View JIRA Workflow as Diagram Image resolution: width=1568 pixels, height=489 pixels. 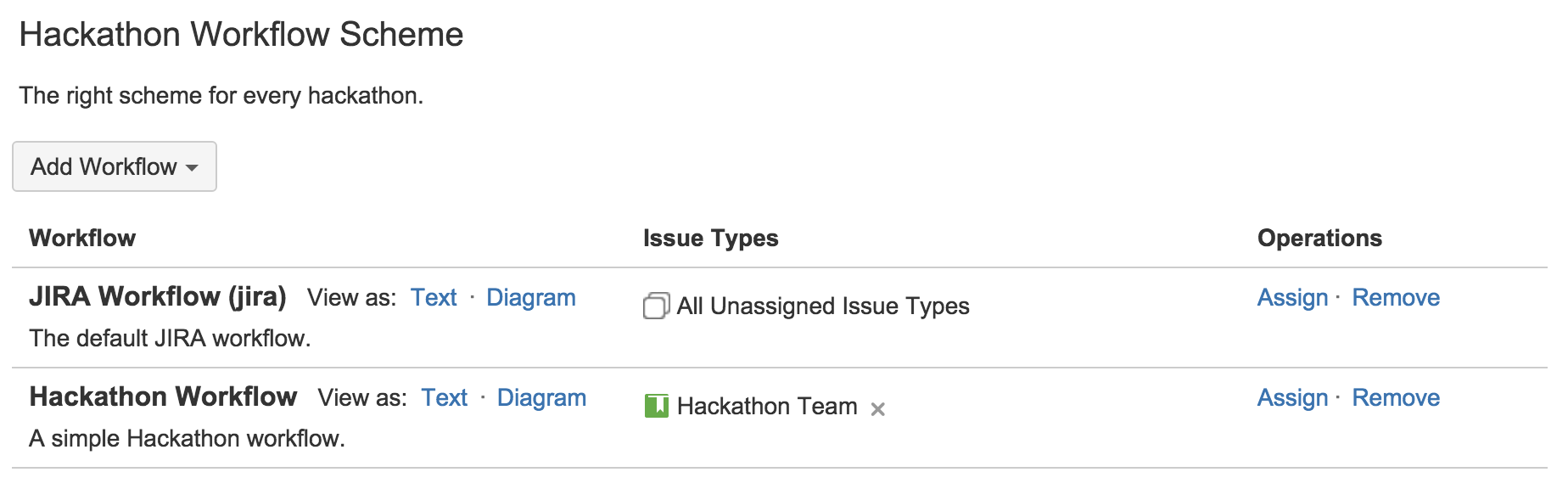click(x=530, y=297)
